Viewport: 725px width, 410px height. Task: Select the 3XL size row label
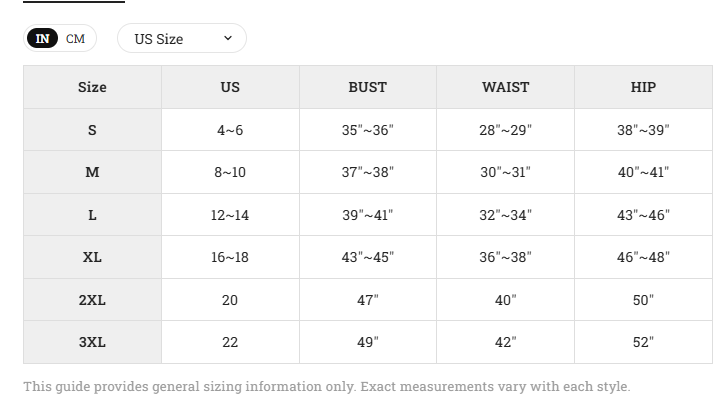coord(92,342)
